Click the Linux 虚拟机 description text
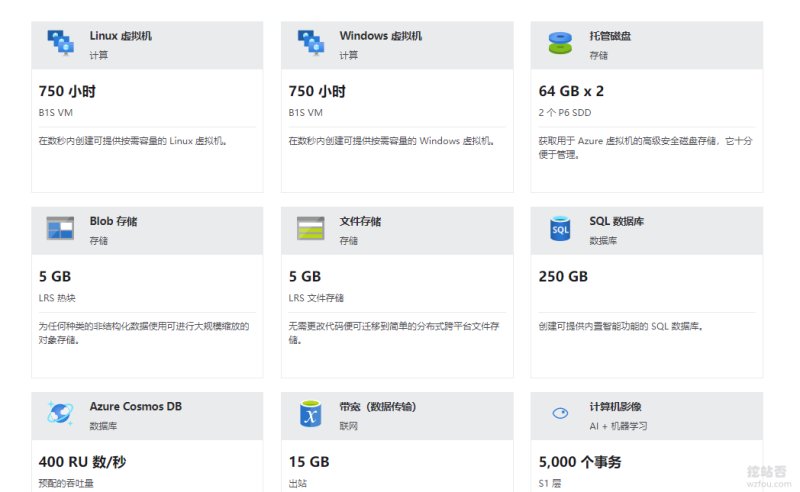The width and height of the screenshot is (800, 492). (x=133, y=141)
